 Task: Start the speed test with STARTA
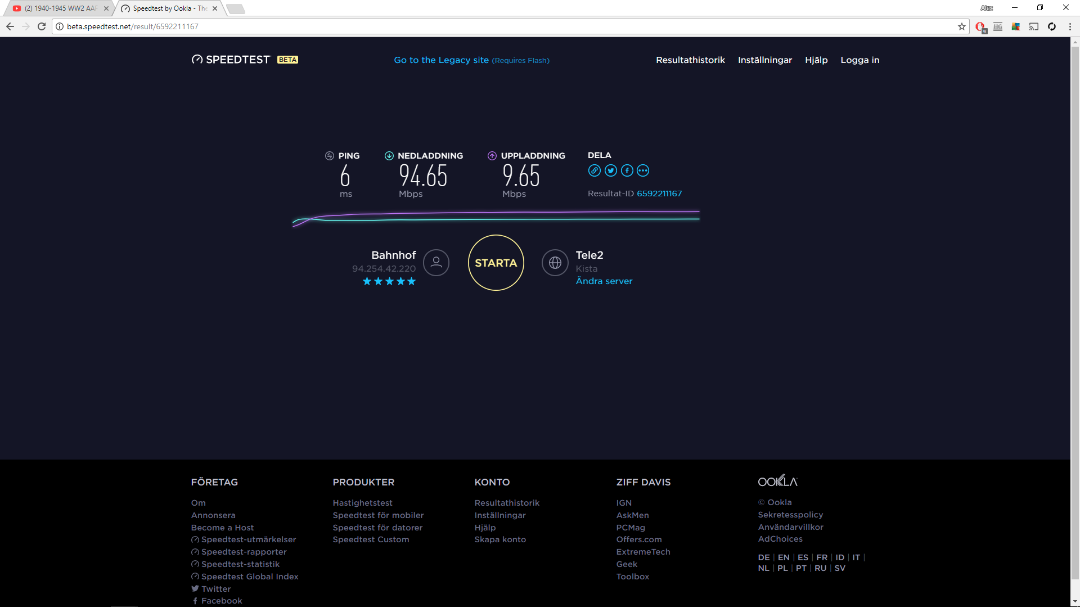pyautogui.click(x=496, y=263)
